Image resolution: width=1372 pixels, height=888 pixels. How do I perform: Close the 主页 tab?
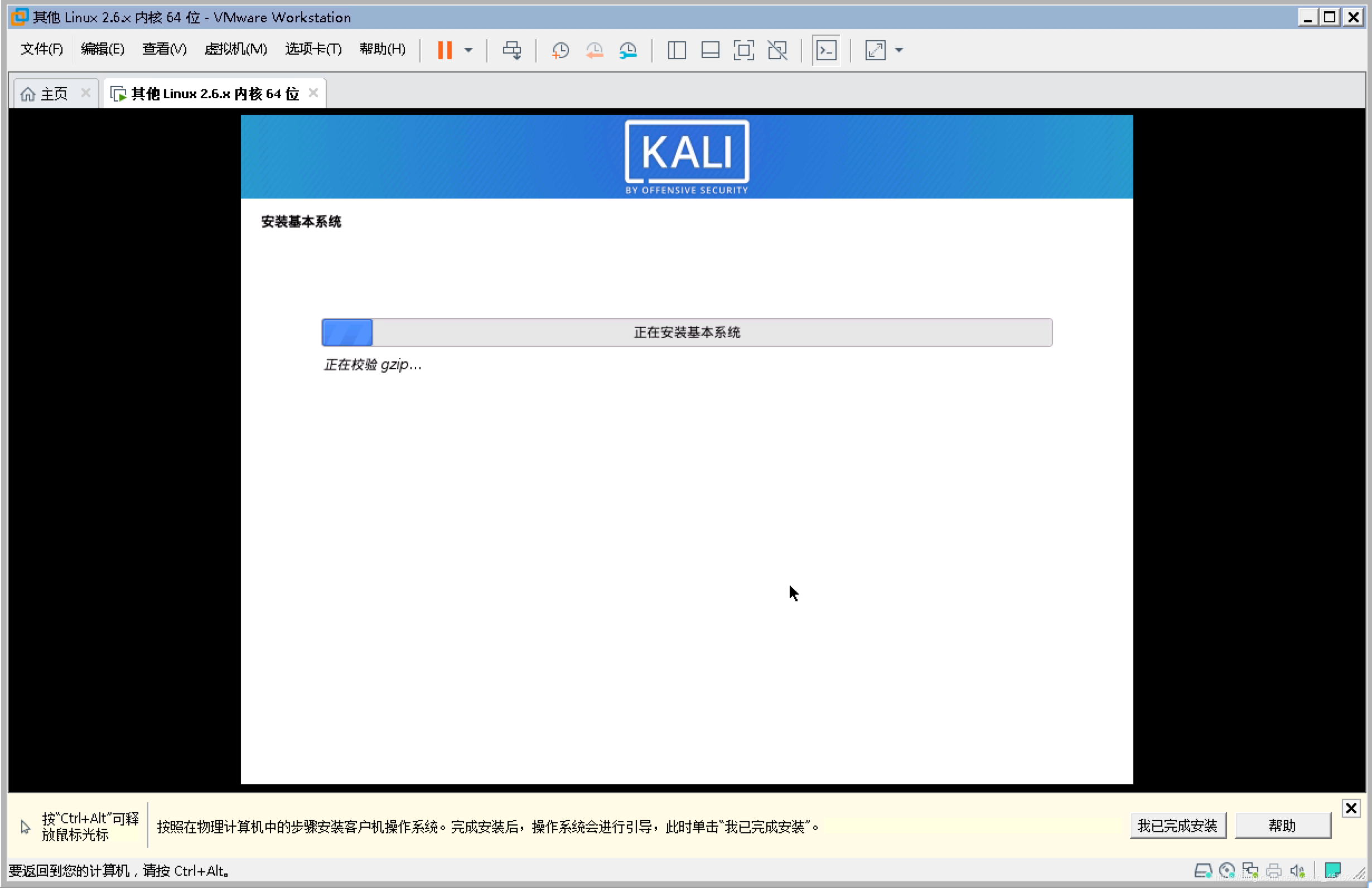[86, 93]
